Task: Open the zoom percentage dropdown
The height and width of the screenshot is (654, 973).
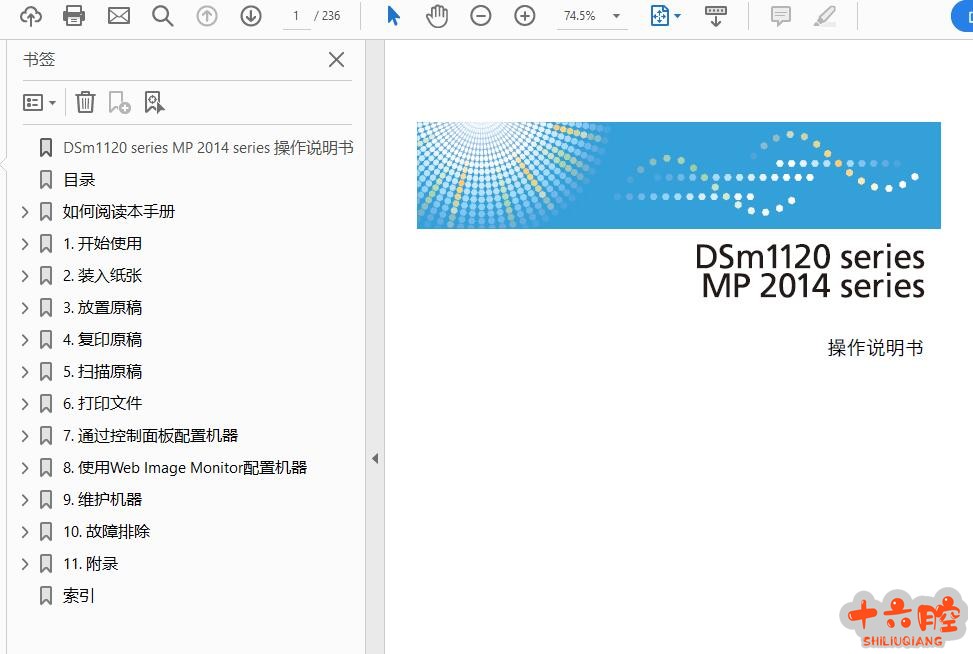Action: 616,16
